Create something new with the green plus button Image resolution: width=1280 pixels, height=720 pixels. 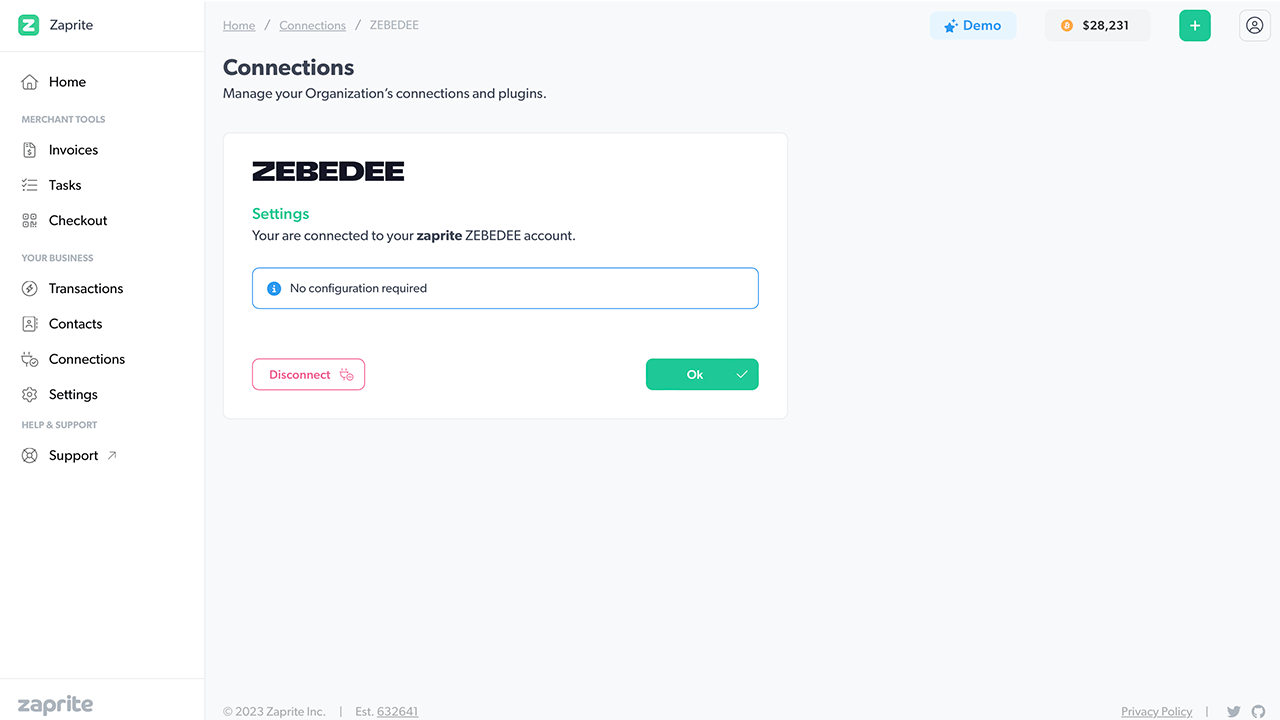[x=1194, y=25]
